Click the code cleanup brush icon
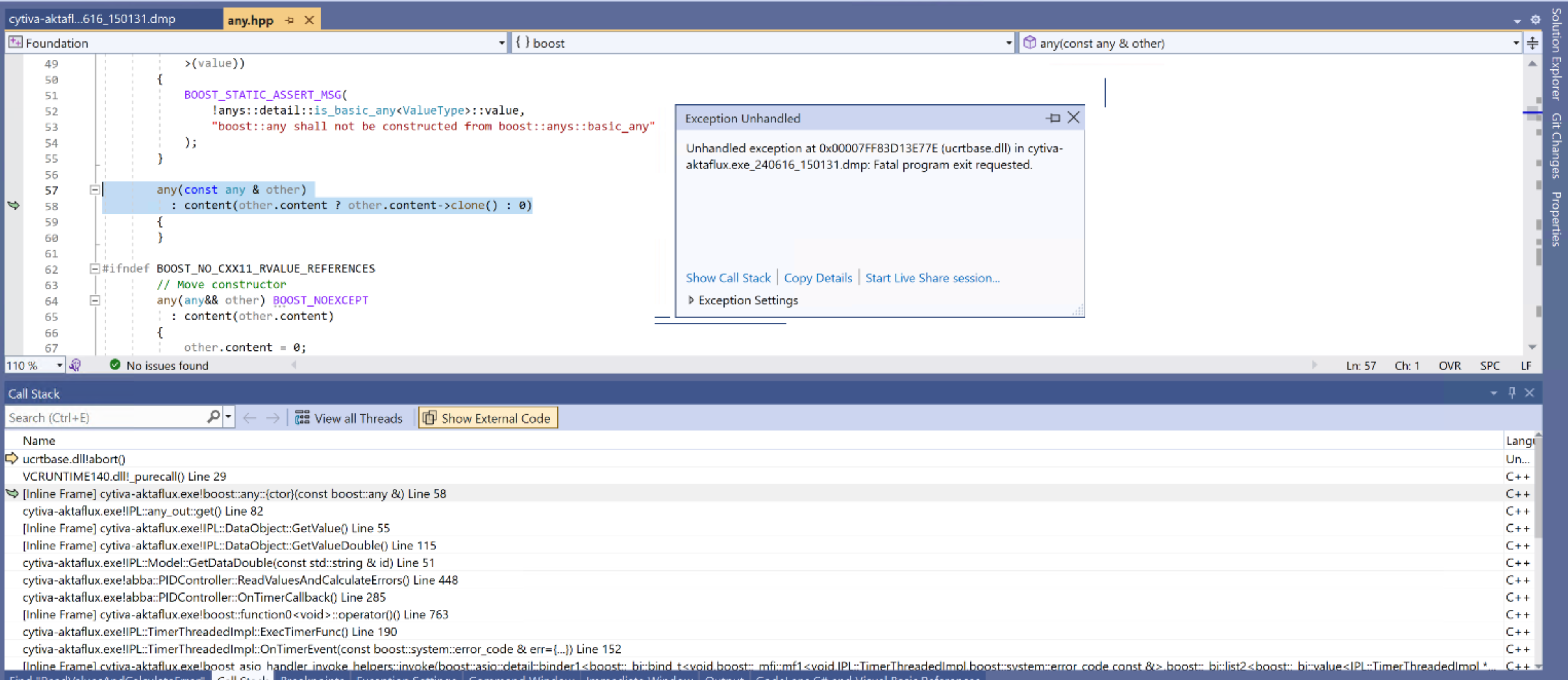The image size is (1568, 680). click(x=75, y=365)
